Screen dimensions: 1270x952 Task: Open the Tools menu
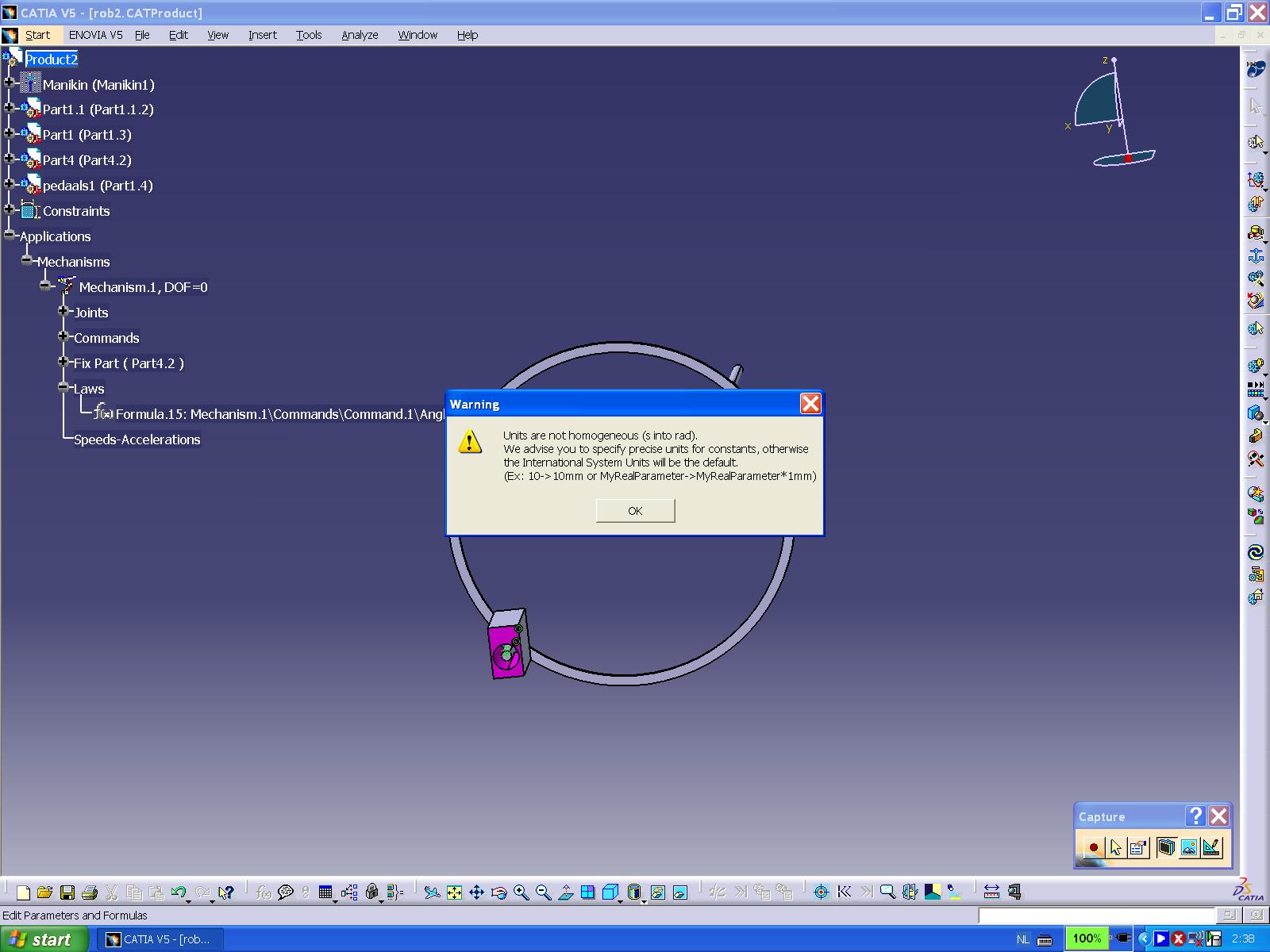coord(309,35)
